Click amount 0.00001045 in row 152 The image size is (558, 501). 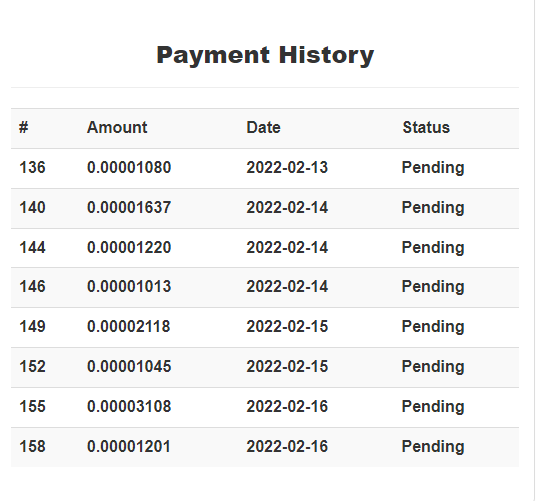coord(129,366)
